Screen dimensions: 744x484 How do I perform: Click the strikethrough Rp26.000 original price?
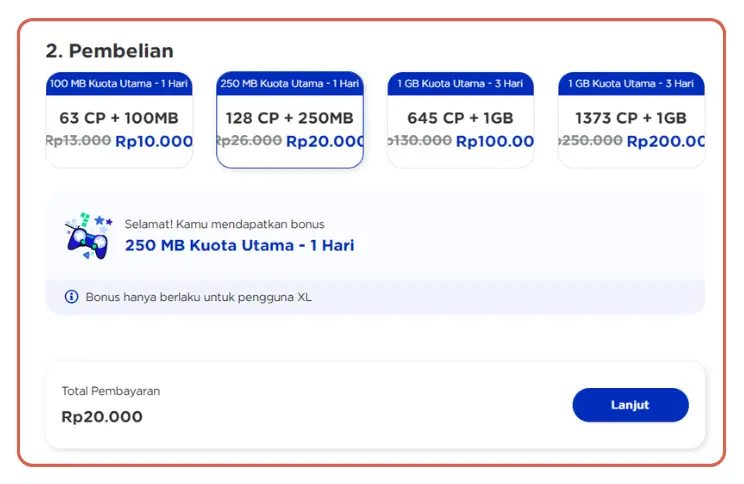250,142
